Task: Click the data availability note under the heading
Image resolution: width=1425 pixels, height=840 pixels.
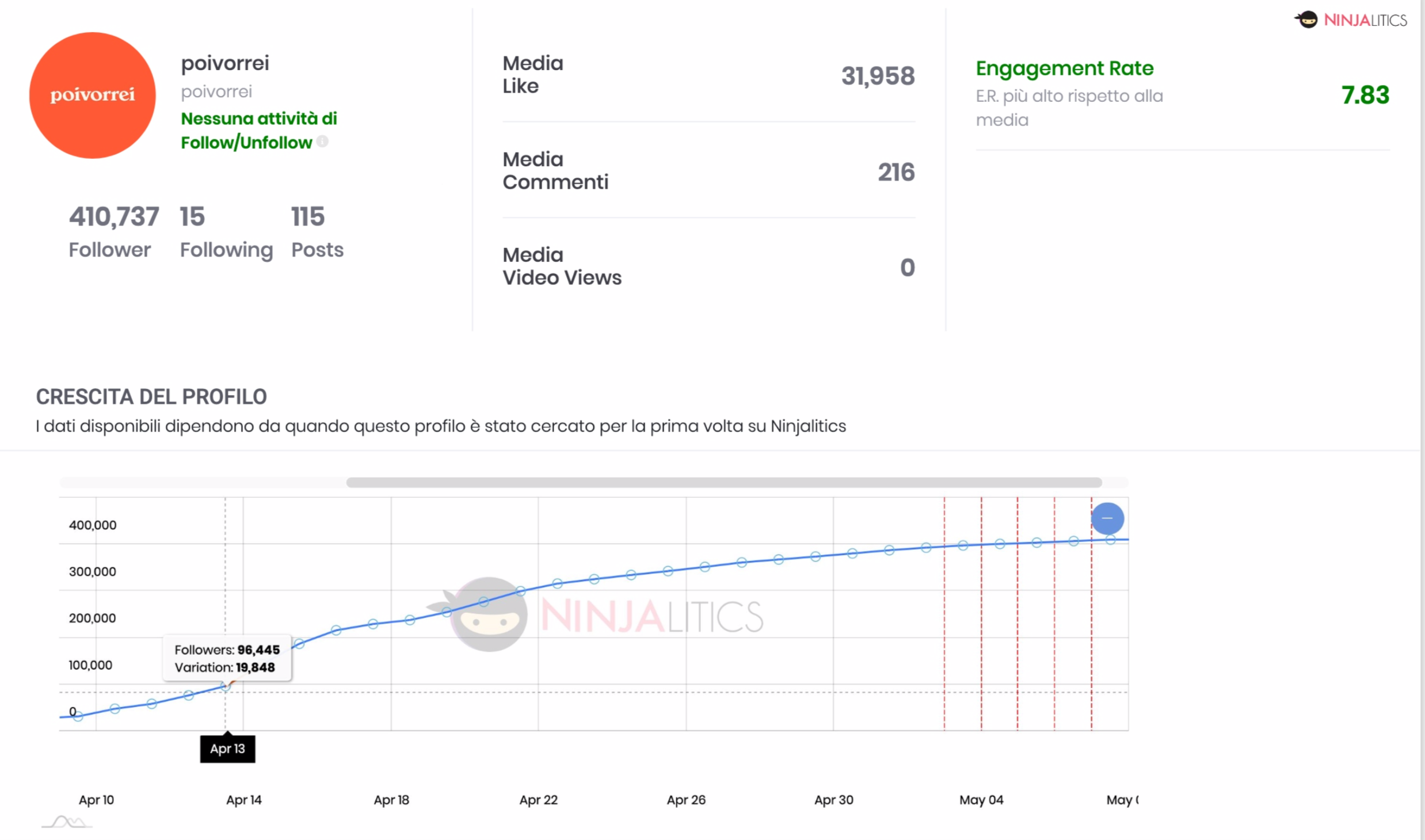Action: tap(441, 426)
